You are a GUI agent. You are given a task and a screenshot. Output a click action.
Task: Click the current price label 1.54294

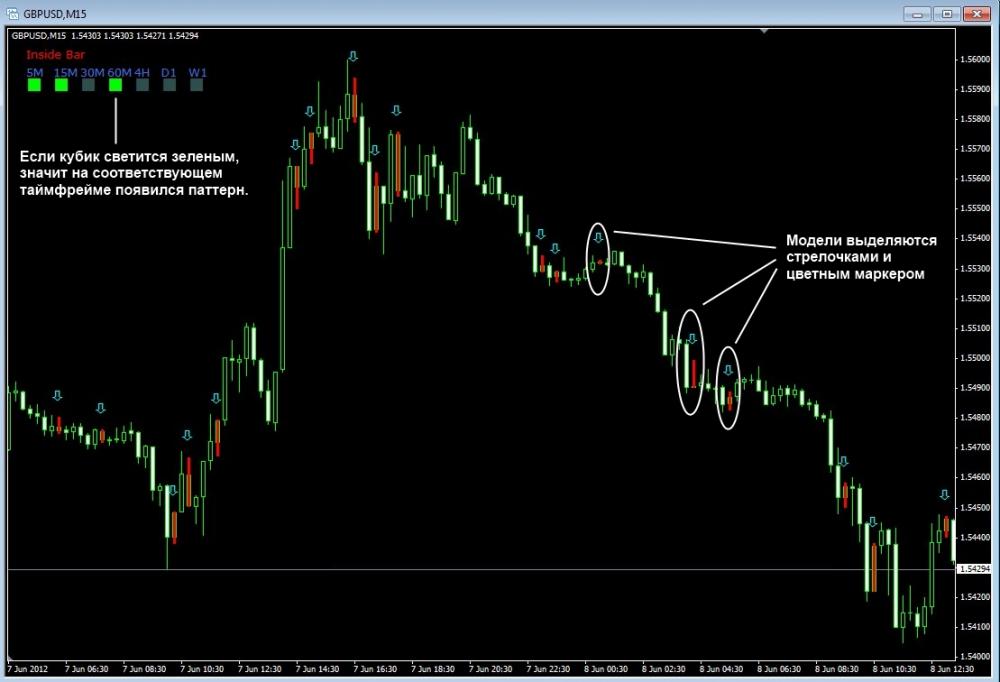(x=974, y=568)
